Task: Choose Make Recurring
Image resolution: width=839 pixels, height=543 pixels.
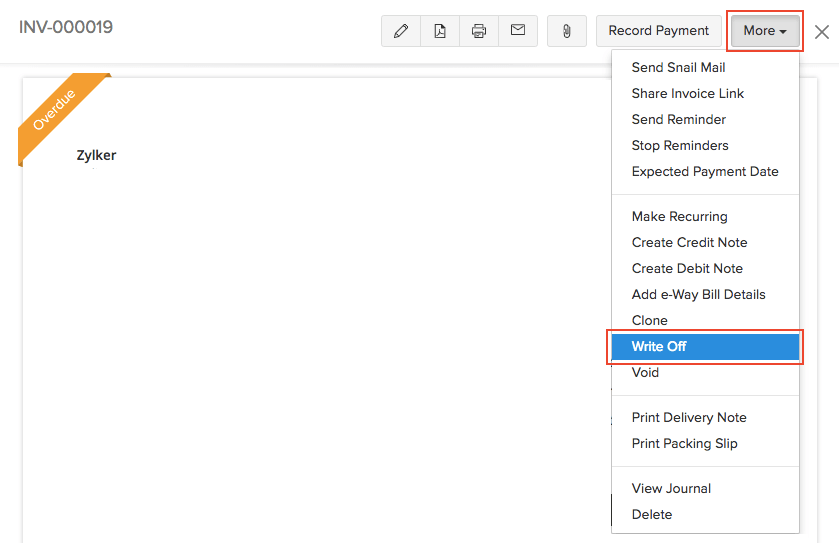Action: (705, 217)
